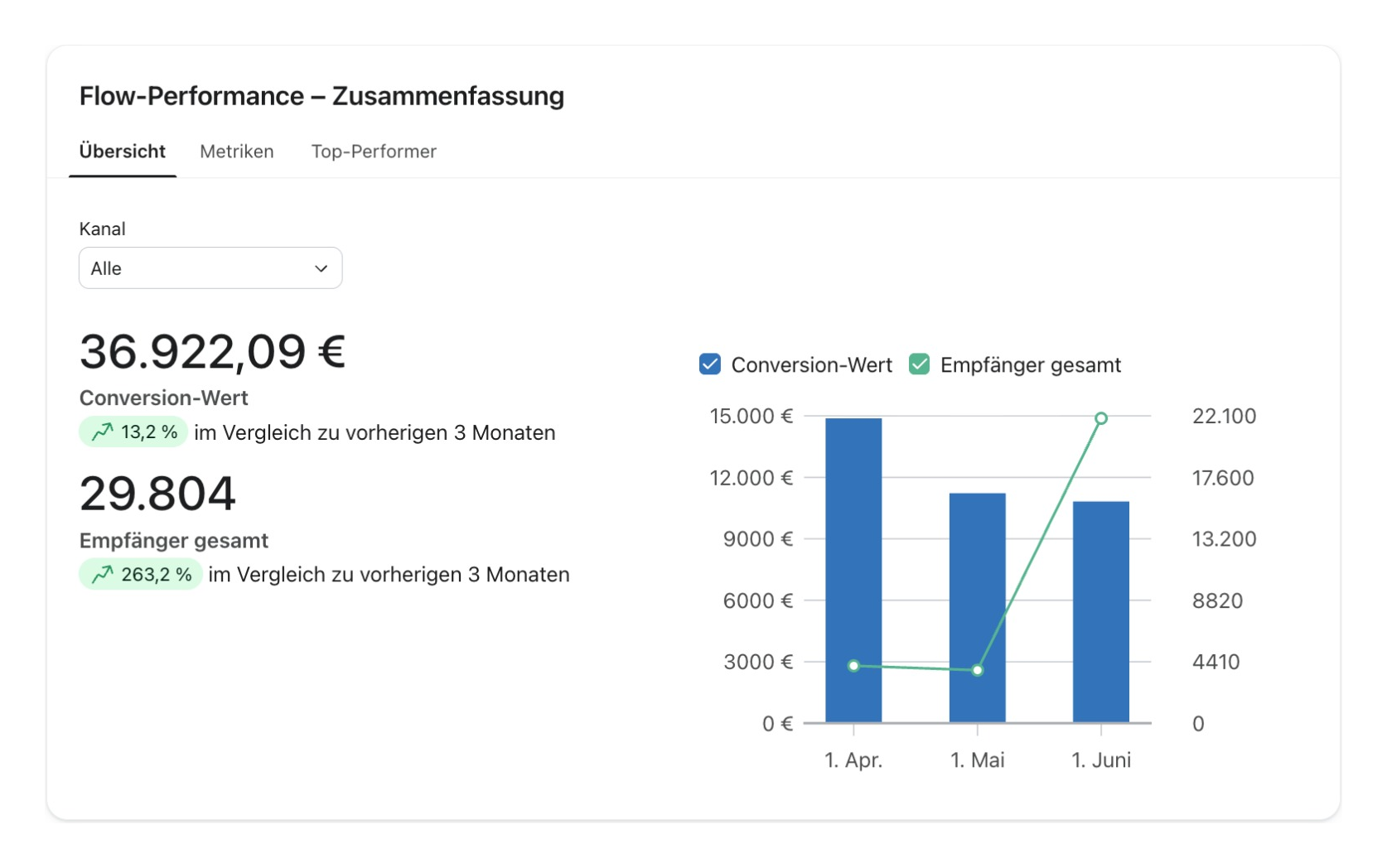Click the 3000 € axis label
Screen dimensions: 1387x868
(x=758, y=662)
